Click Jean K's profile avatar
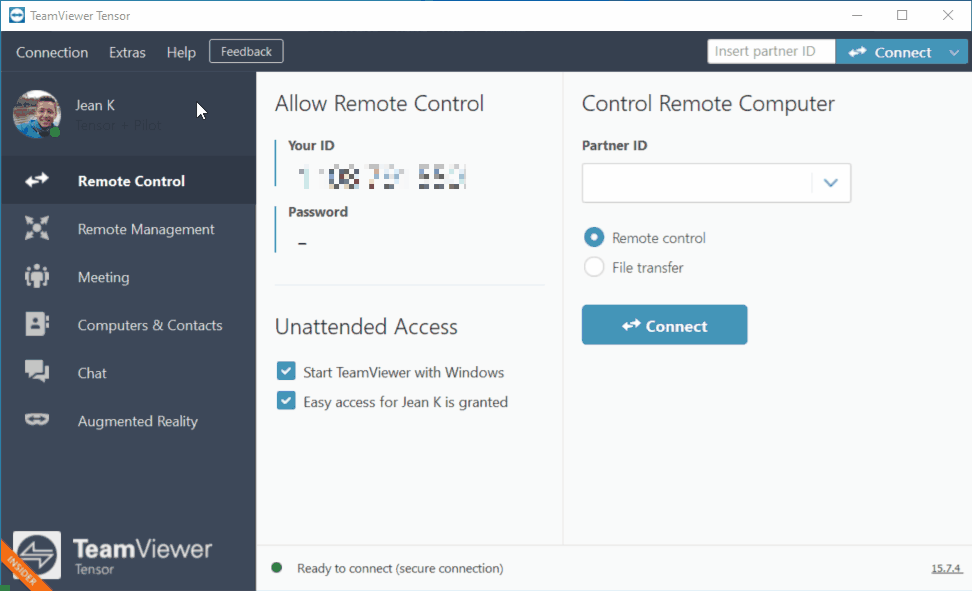Image resolution: width=972 pixels, height=591 pixels. coord(37,114)
